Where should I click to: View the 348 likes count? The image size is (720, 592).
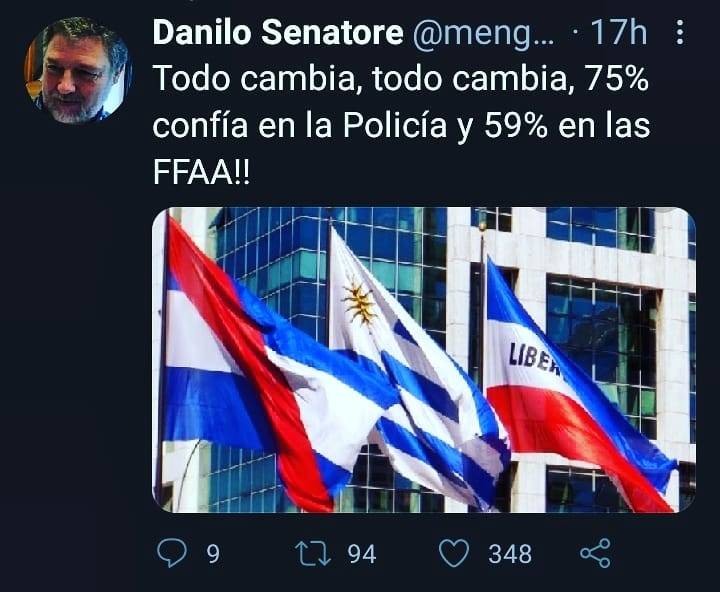[x=510, y=554]
